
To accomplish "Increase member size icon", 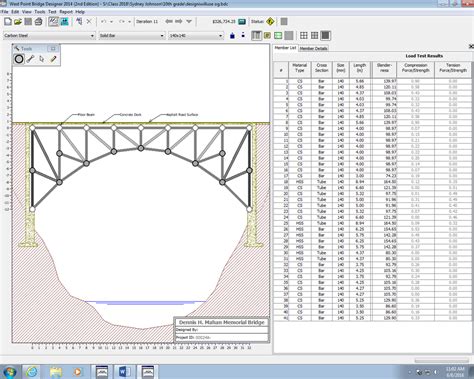I will tap(232, 35).
